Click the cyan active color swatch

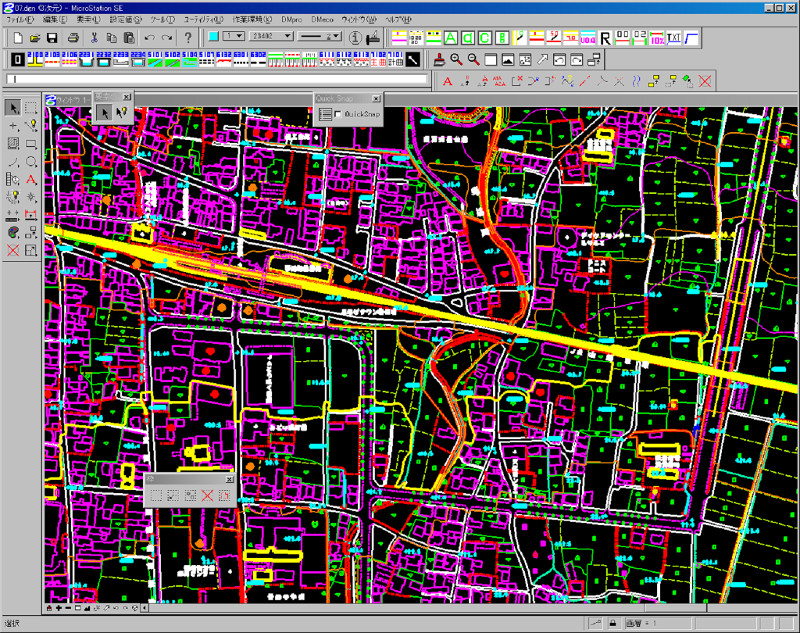point(213,37)
